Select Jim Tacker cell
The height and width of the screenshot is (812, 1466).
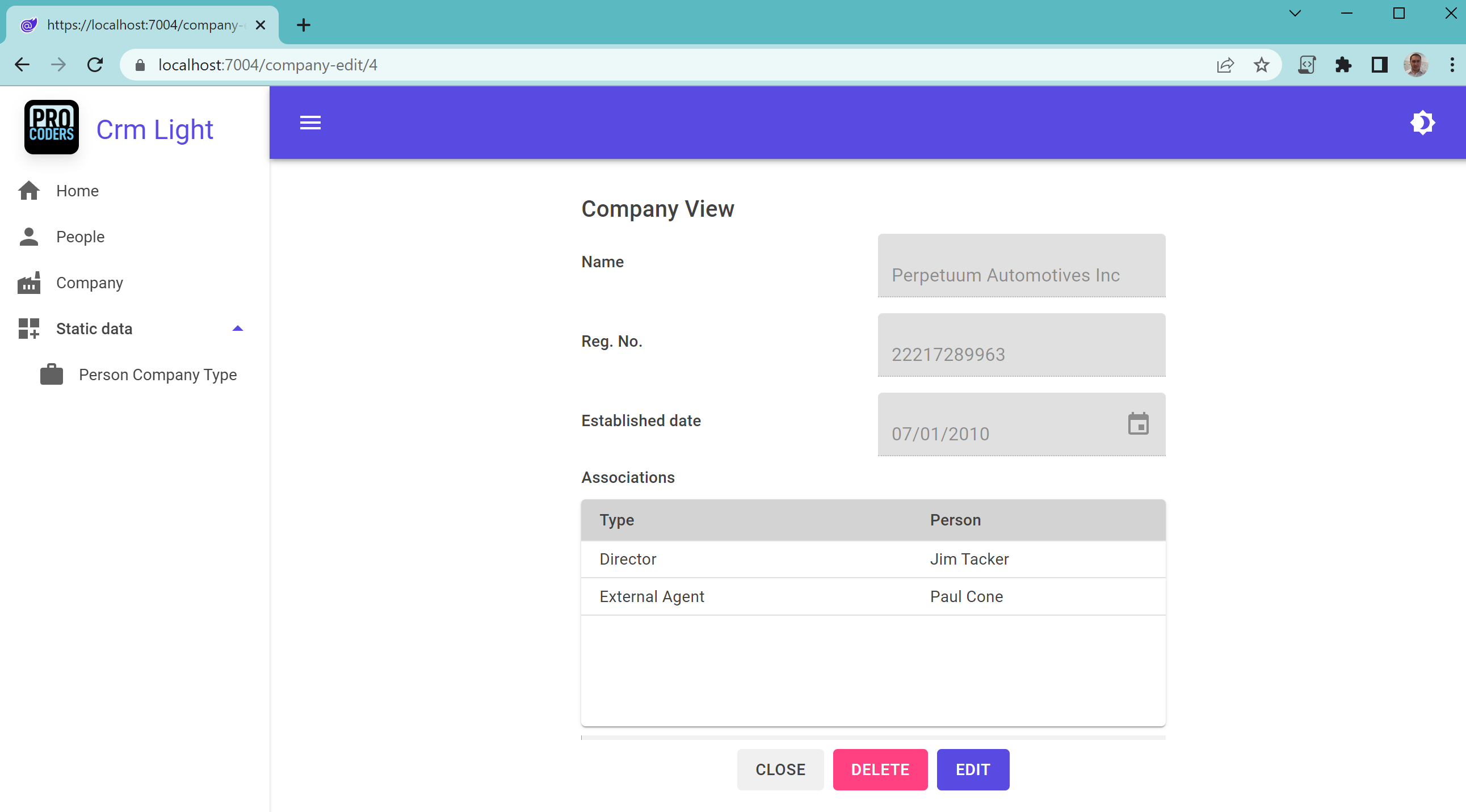(x=969, y=559)
